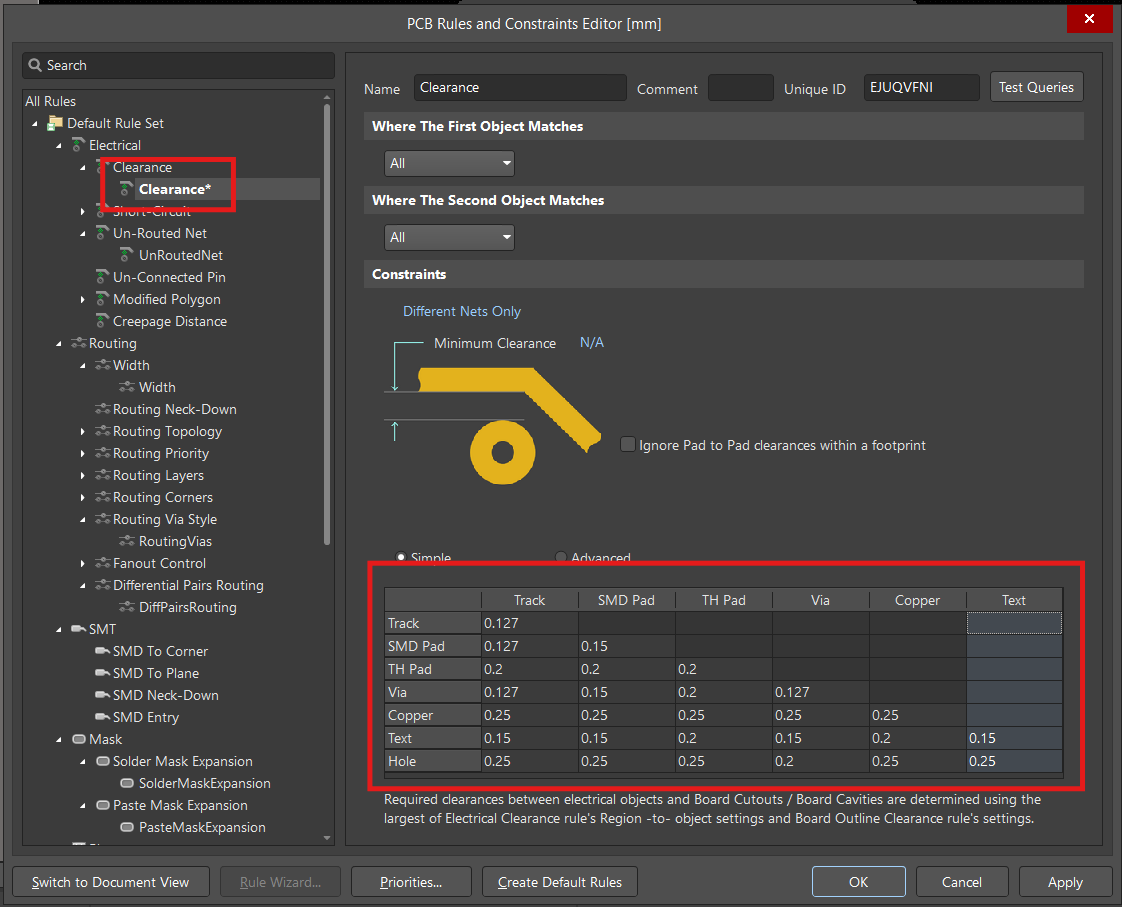Click the UnRoutedNet rule icon
The width and height of the screenshot is (1122, 907).
127,255
